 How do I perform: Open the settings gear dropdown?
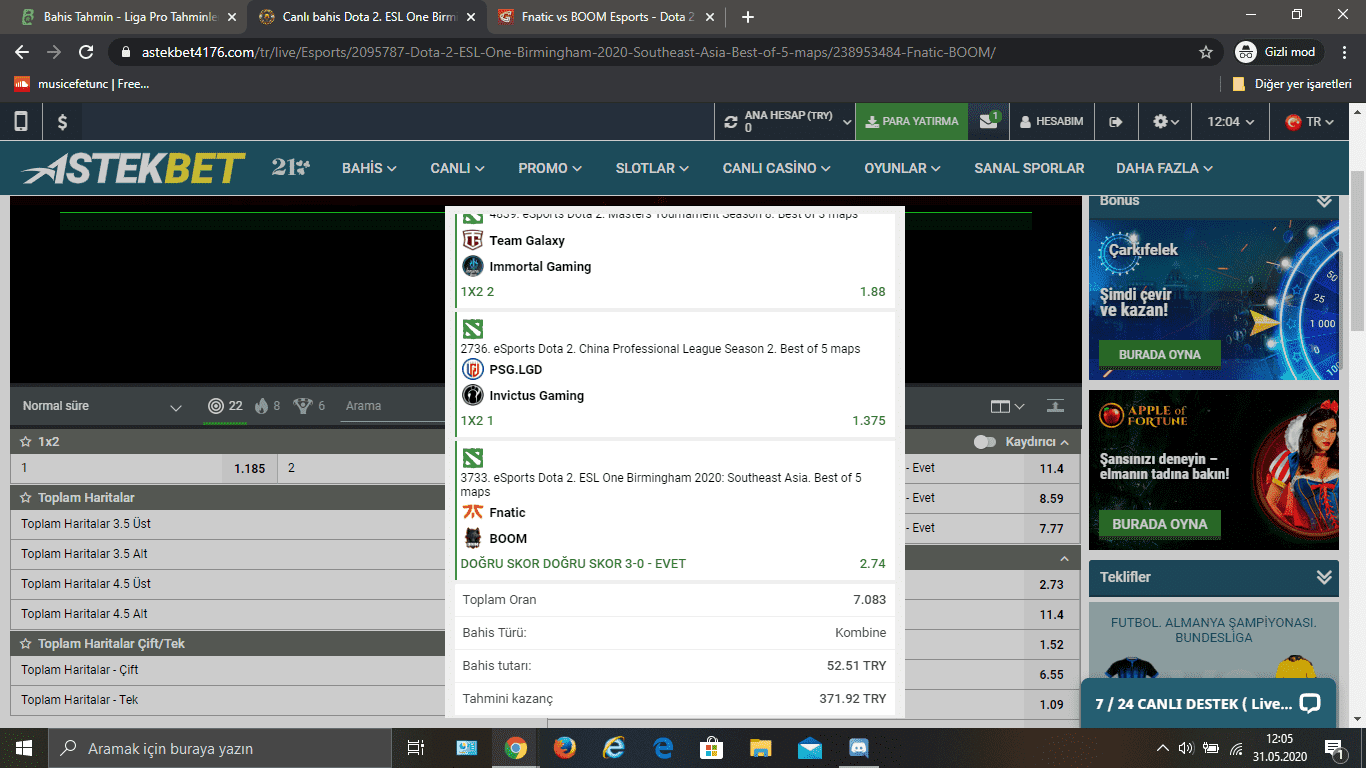pos(1166,121)
